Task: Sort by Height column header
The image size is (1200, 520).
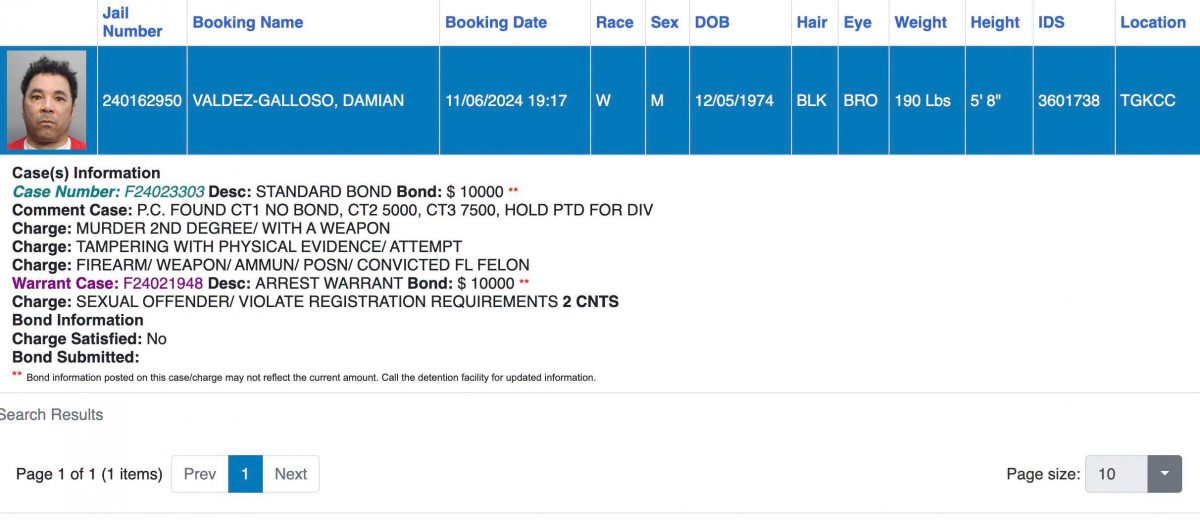Action: (995, 22)
